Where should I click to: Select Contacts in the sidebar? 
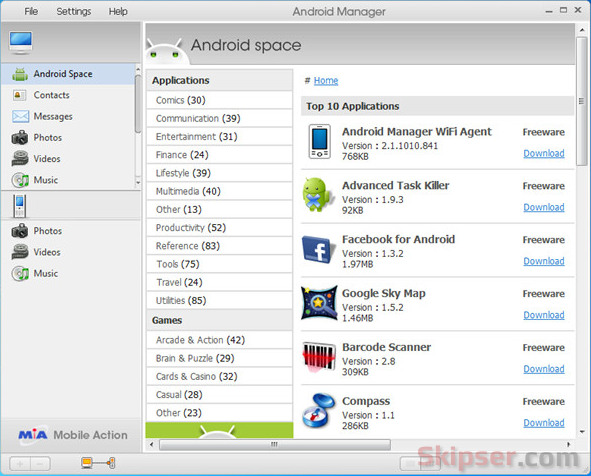click(x=68, y=95)
